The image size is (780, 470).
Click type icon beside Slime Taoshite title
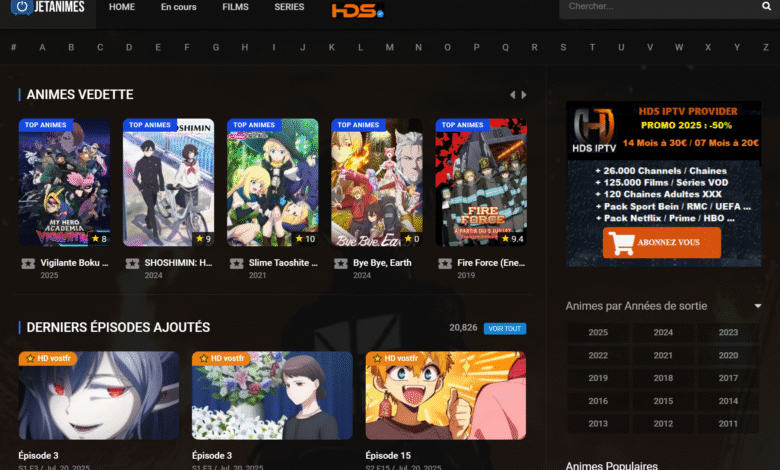(x=237, y=263)
